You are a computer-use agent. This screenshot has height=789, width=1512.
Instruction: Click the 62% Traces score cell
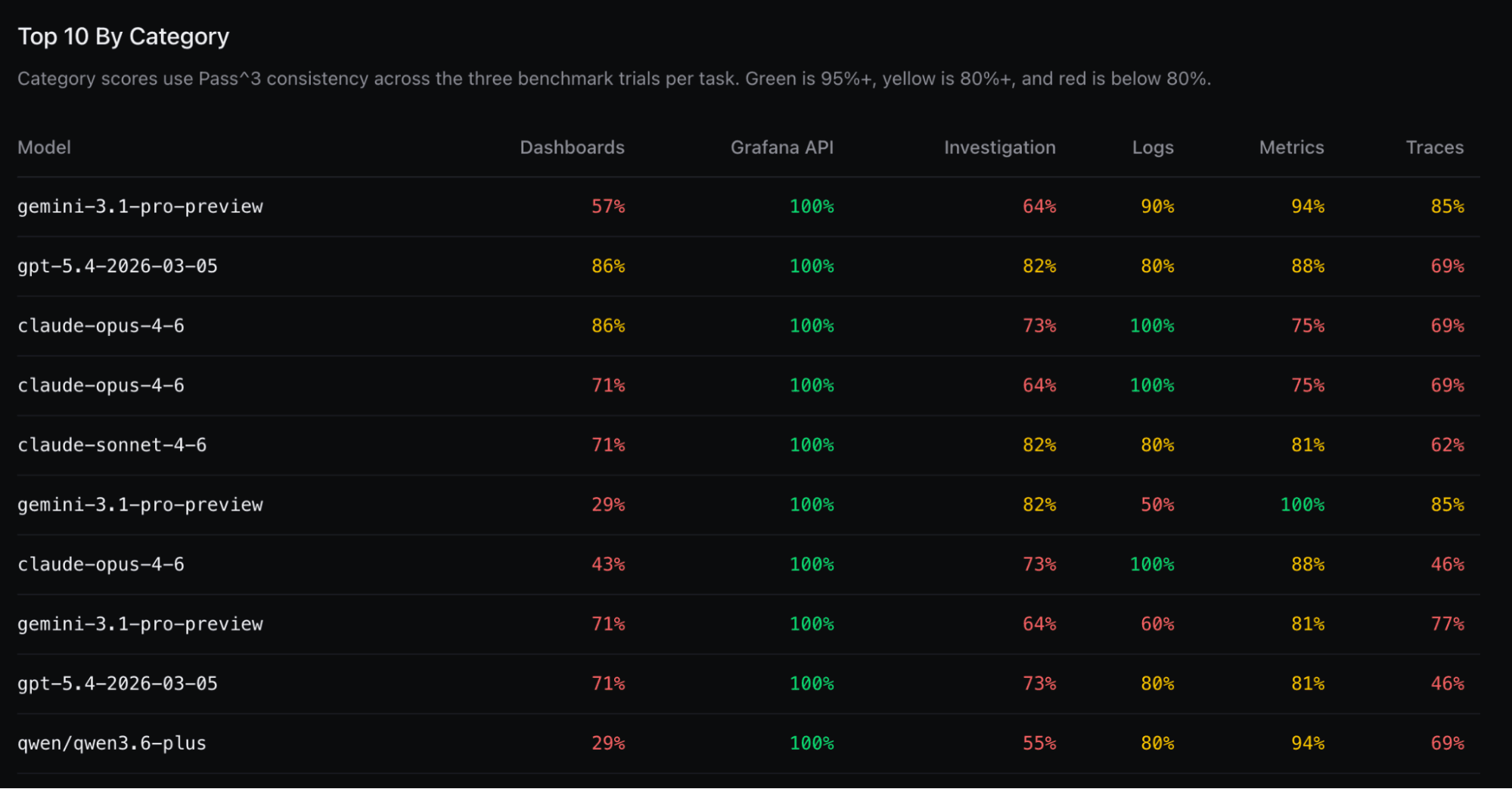1447,445
